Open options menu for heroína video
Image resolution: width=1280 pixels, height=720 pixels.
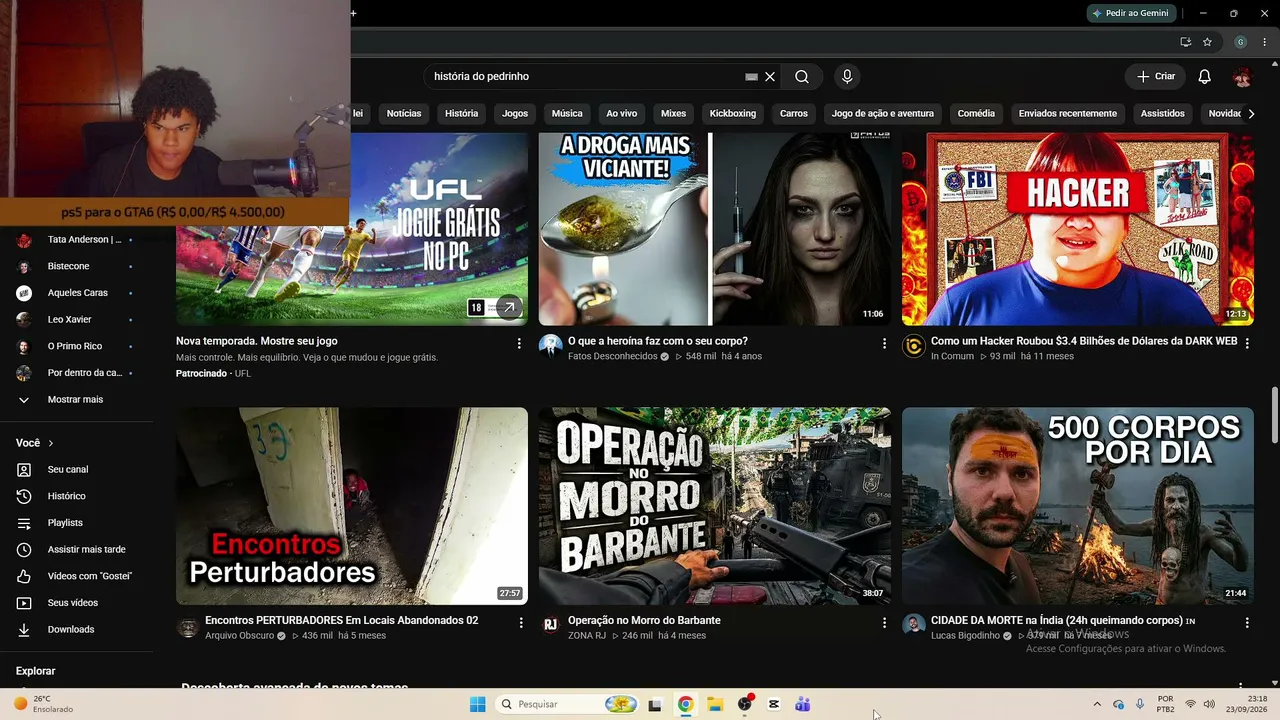(884, 343)
